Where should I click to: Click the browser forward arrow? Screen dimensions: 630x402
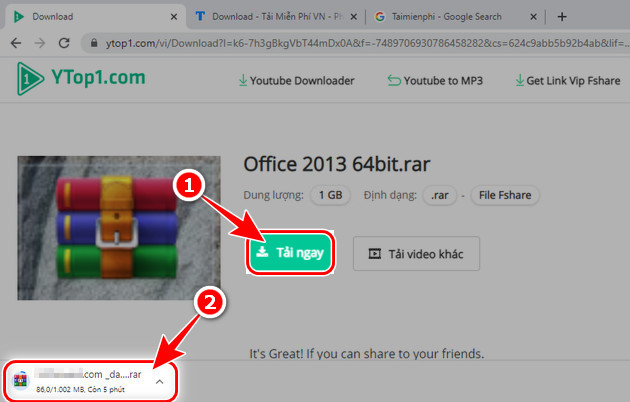[40, 43]
